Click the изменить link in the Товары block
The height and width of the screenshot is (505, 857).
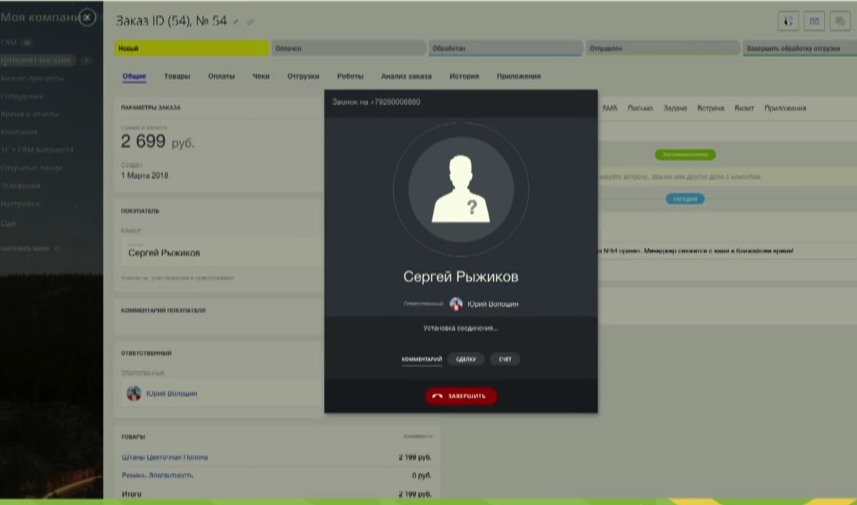[418, 436]
